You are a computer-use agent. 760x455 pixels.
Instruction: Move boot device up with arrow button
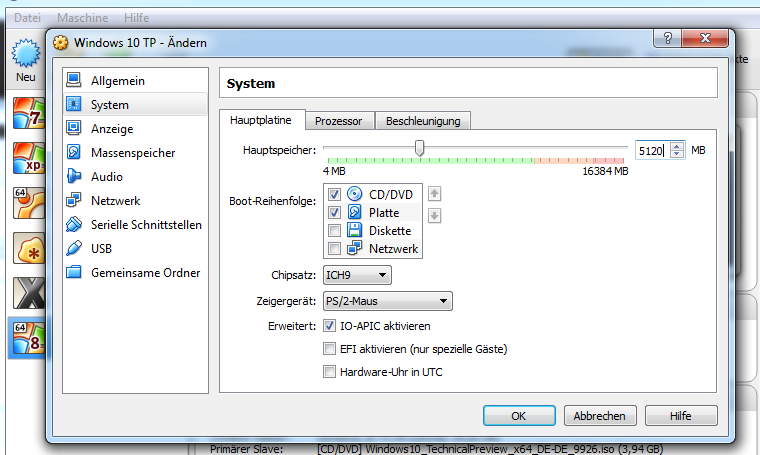point(434,194)
